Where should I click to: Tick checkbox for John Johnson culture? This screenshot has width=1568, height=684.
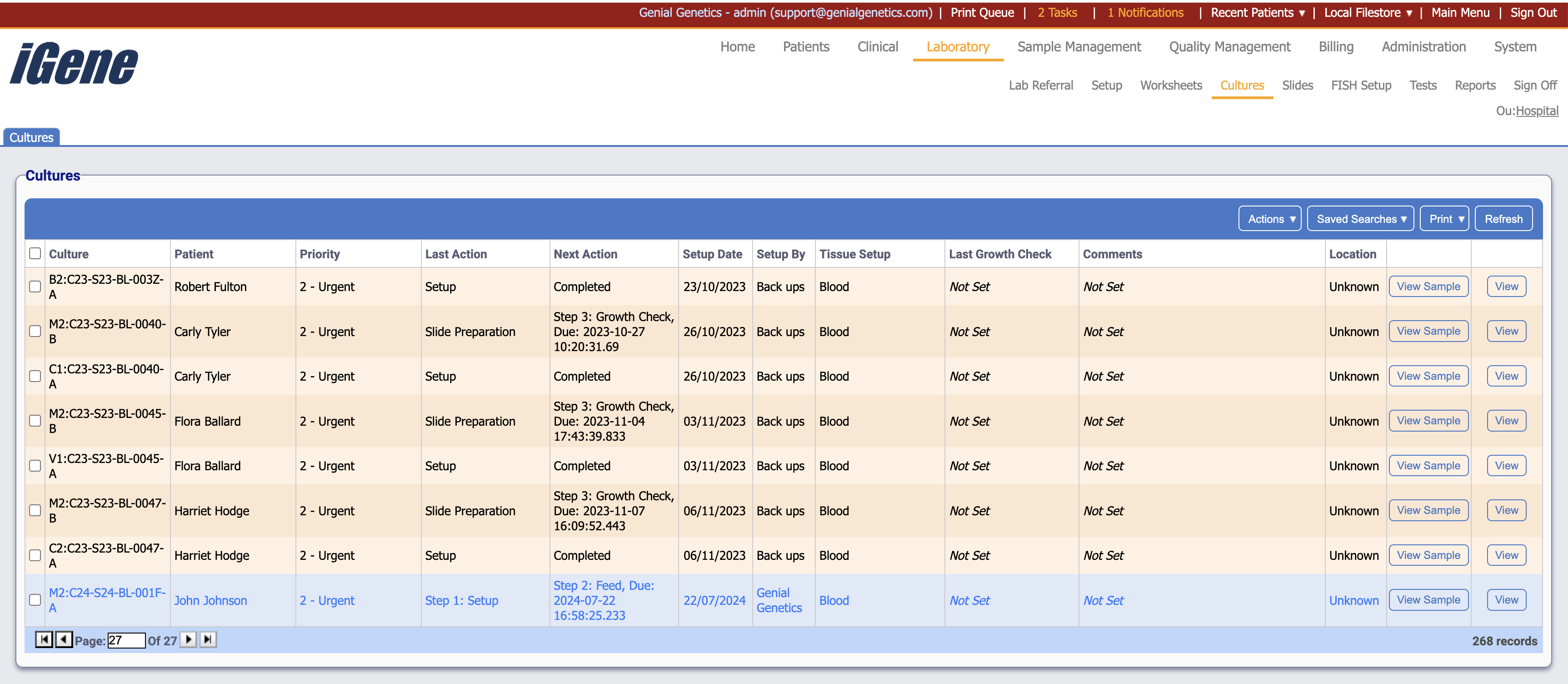(35, 600)
